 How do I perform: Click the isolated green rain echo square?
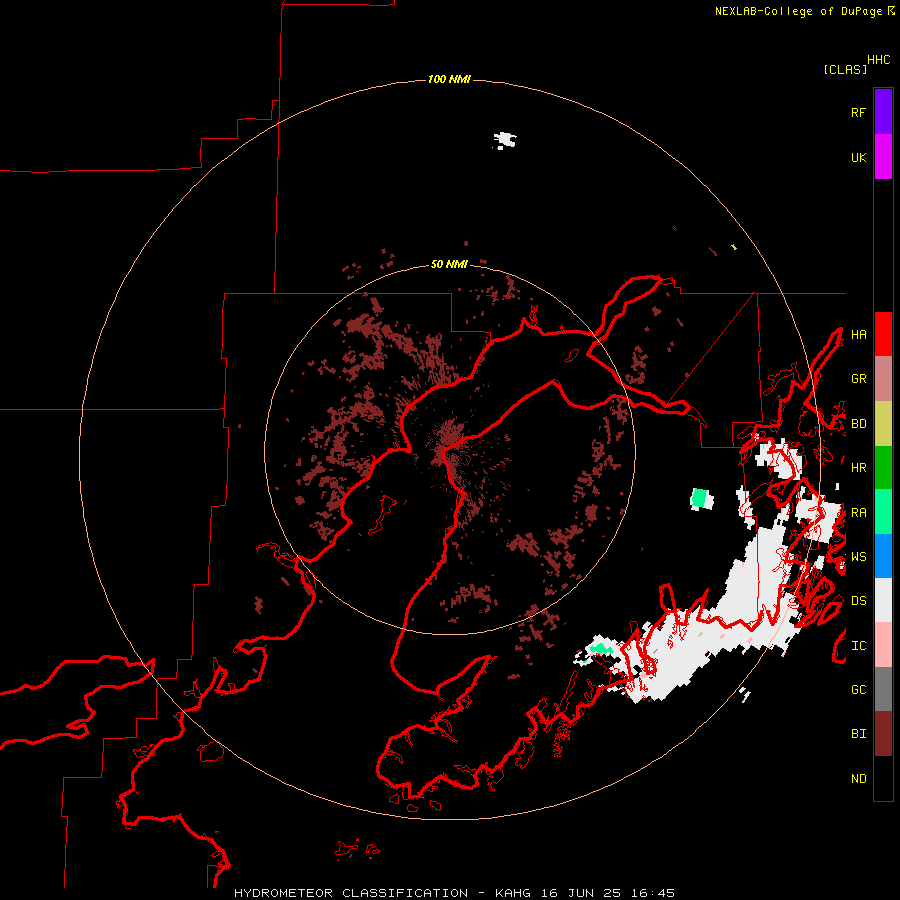click(x=700, y=498)
